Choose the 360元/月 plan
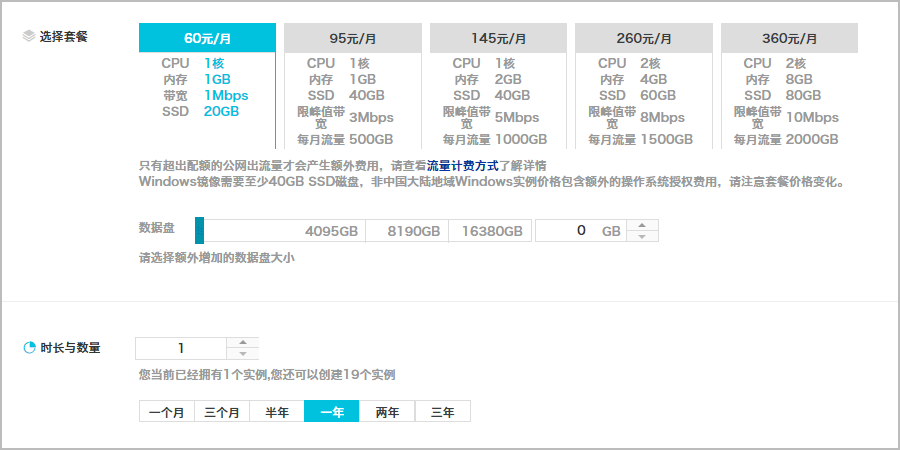900x450 pixels. point(789,38)
